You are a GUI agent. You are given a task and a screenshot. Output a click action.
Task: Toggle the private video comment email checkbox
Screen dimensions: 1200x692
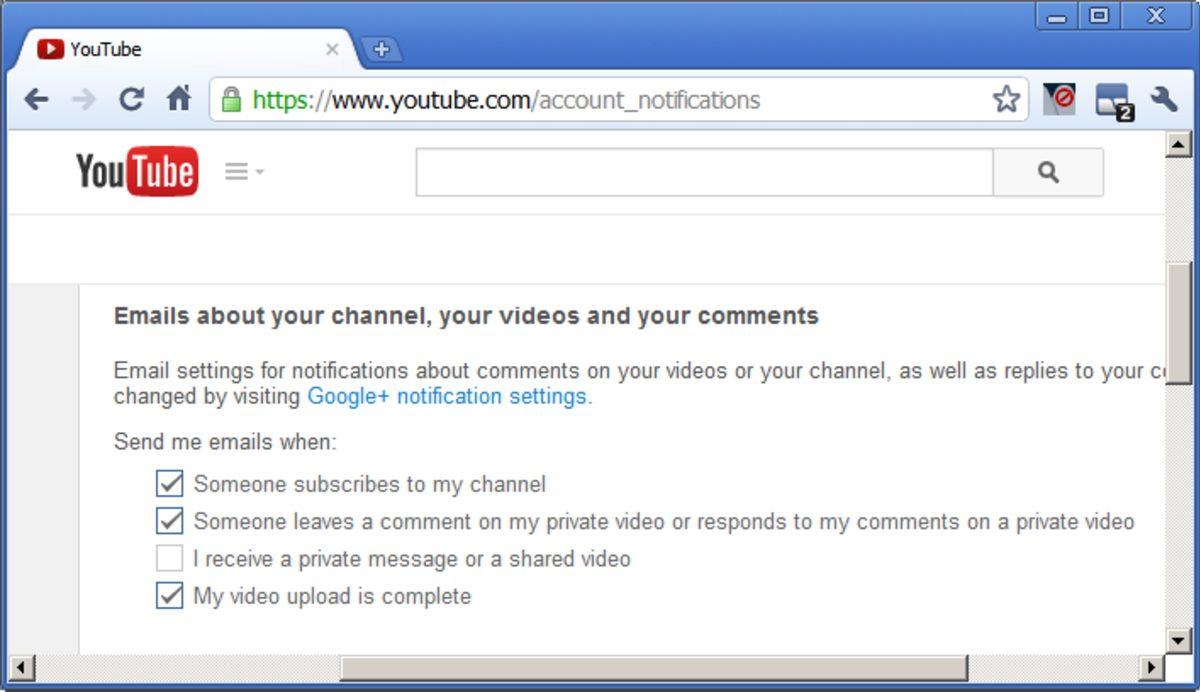(170, 521)
